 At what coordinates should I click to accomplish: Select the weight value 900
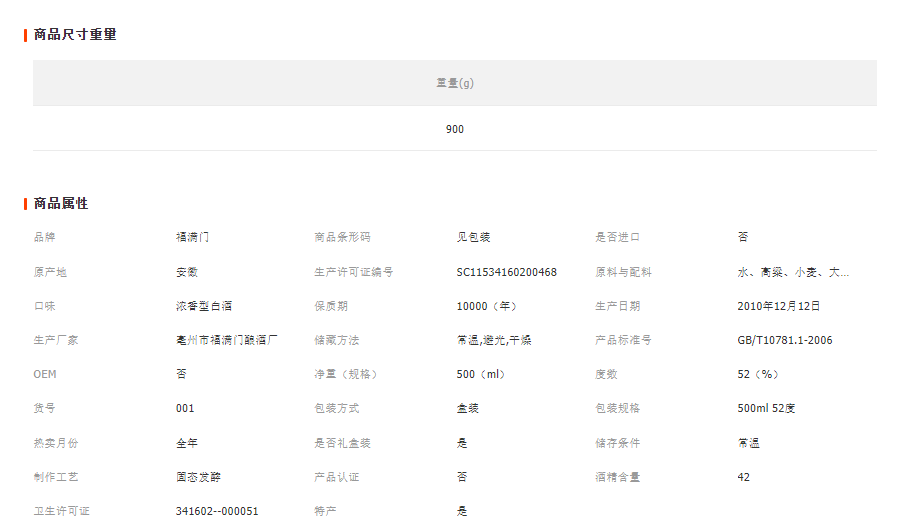click(455, 129)
